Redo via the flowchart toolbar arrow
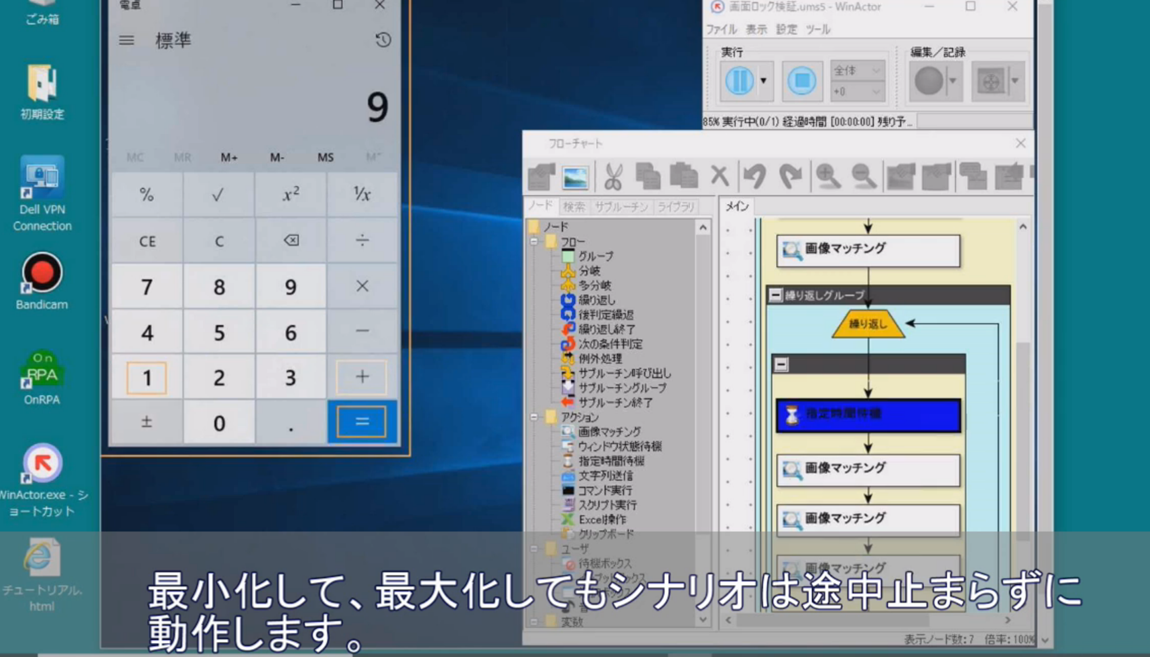The image size is (1150, 657). tap(791, 177)
